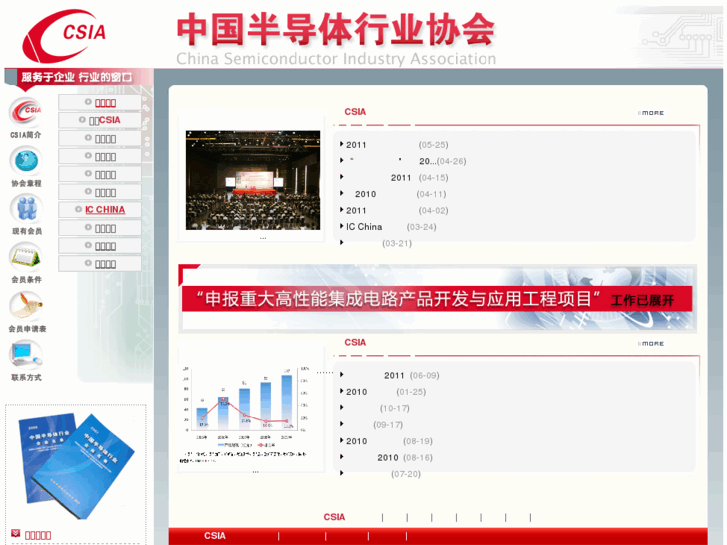This screenshot has width=727, height=545.
Task: Open the 联系方式 computer icon
Action: (26, 355)
